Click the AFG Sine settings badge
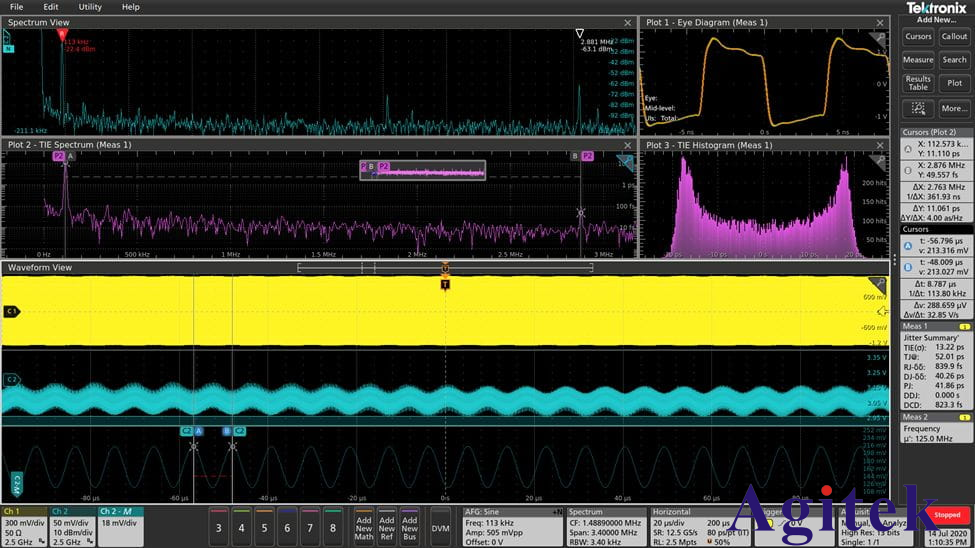The width and height of the screenshot is (975, 548). pyautogui.click(x=512, y=526)
